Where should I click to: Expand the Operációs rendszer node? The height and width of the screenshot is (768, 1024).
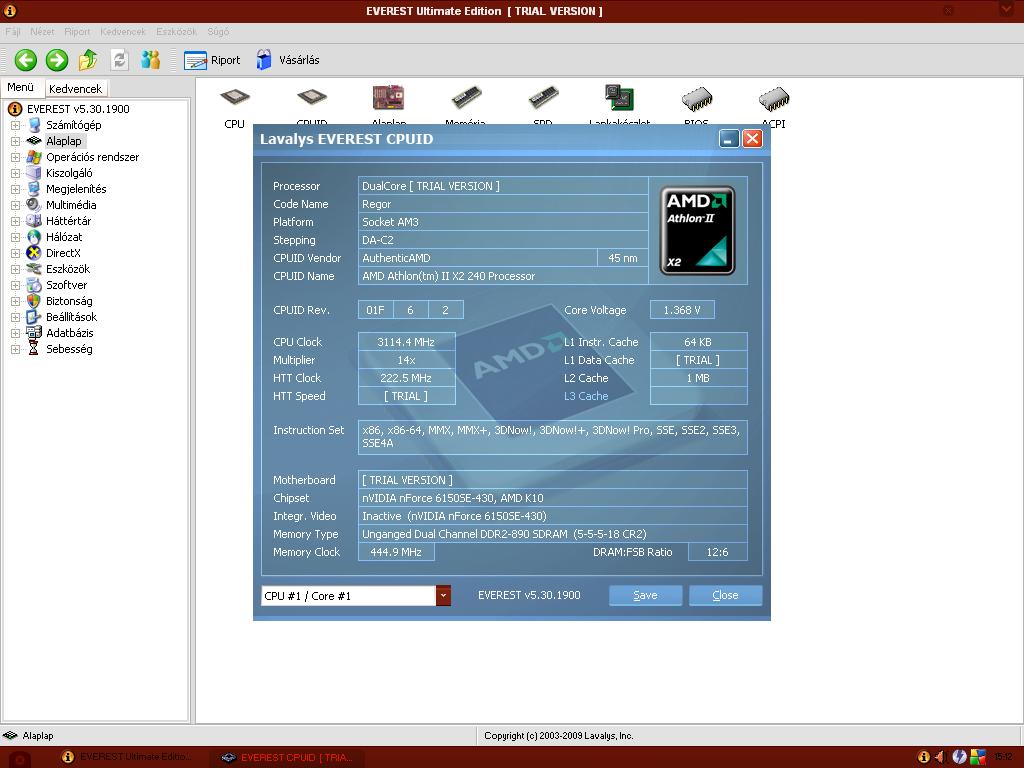point(15,157)
